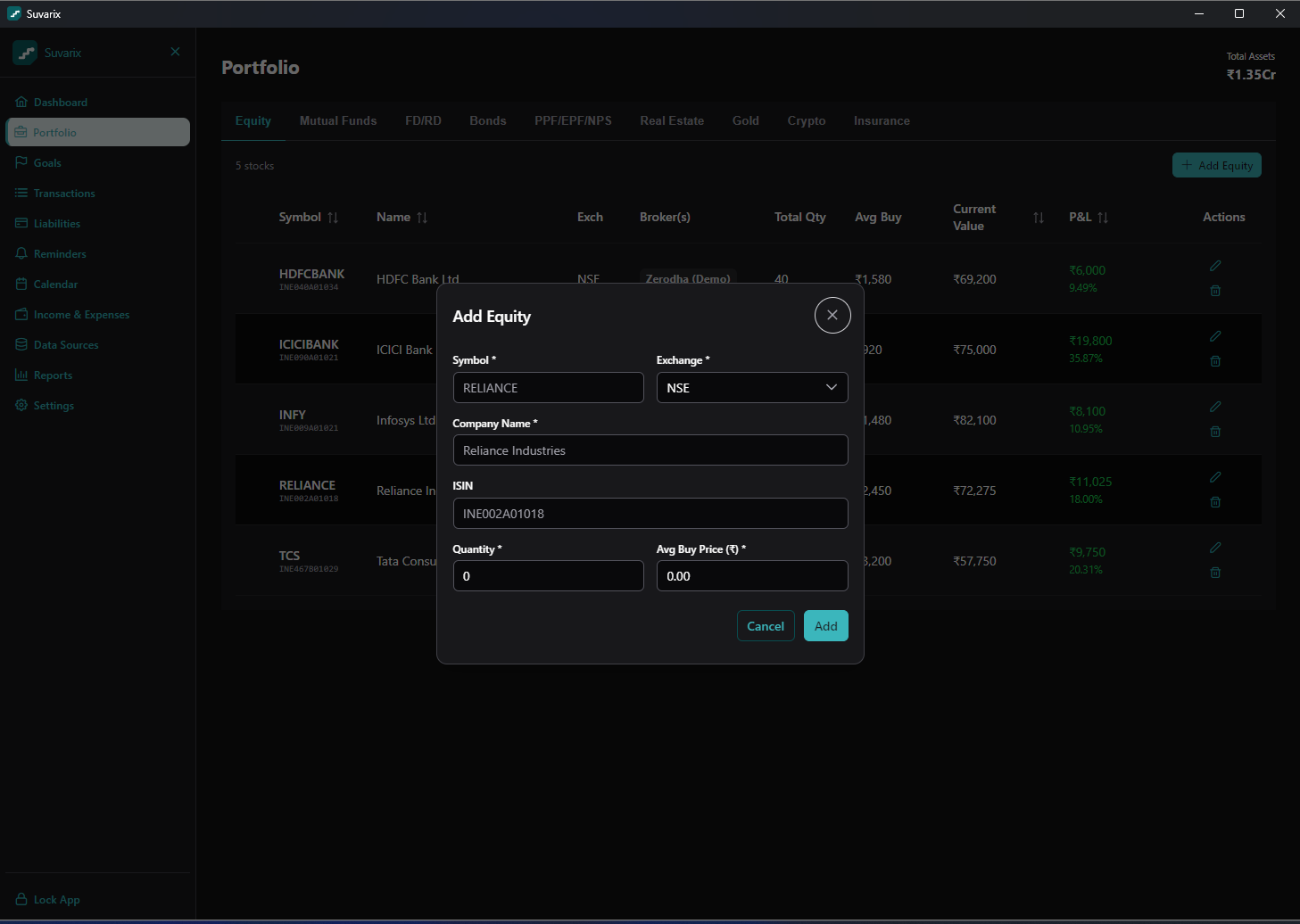Open the Exchange NSE dropdown

coord(752,388)
